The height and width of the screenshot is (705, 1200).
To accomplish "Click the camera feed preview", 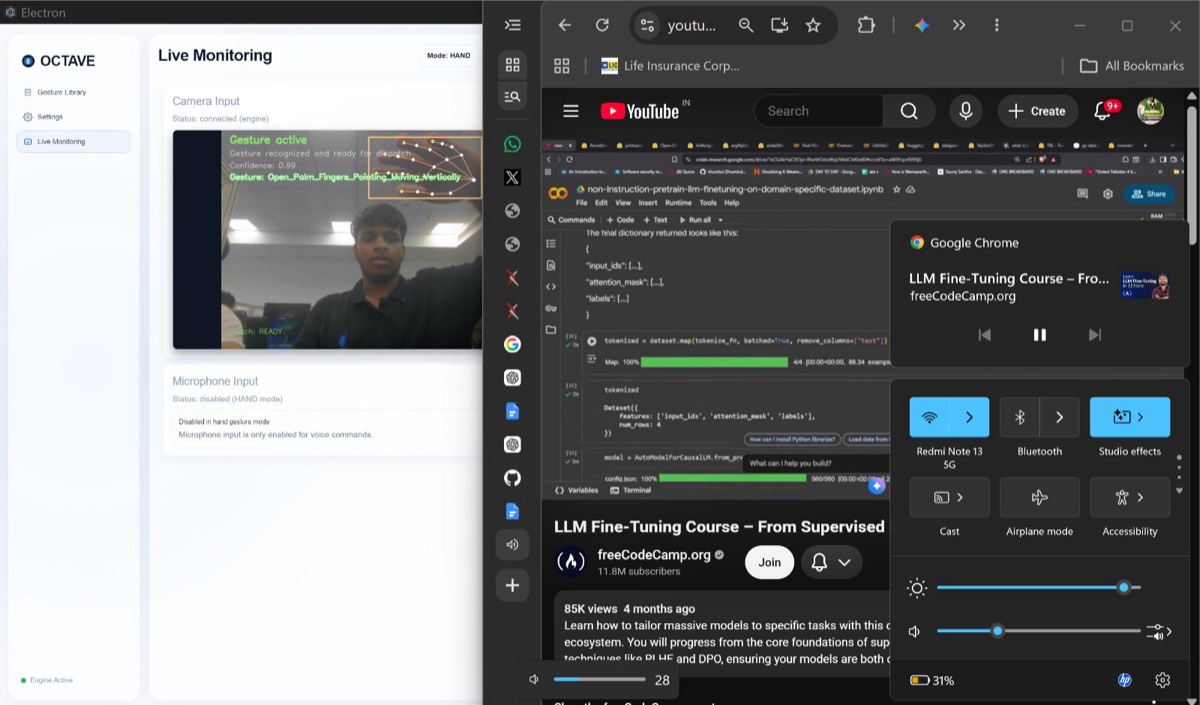I will tap(327, 239).
